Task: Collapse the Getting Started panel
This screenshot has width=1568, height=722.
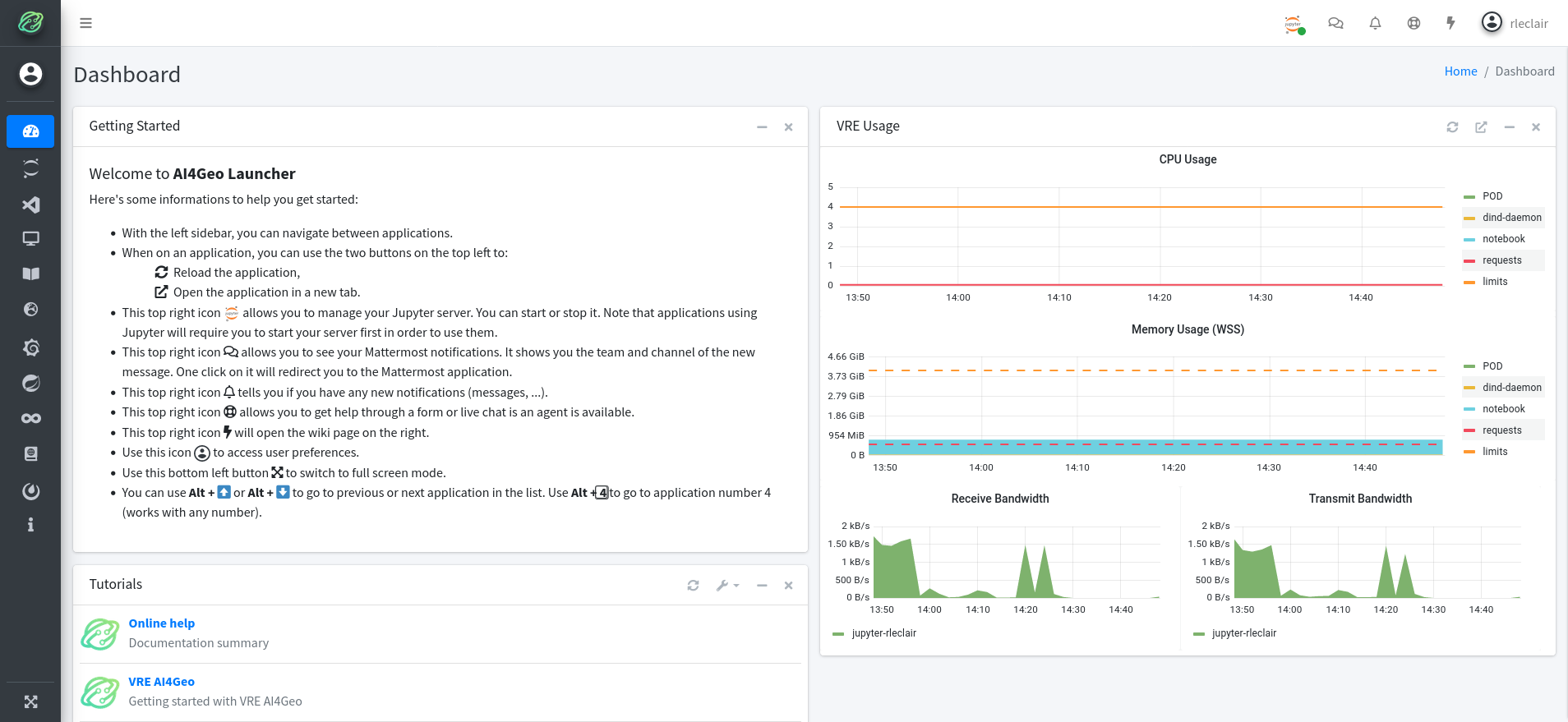Action: point(762,127)
